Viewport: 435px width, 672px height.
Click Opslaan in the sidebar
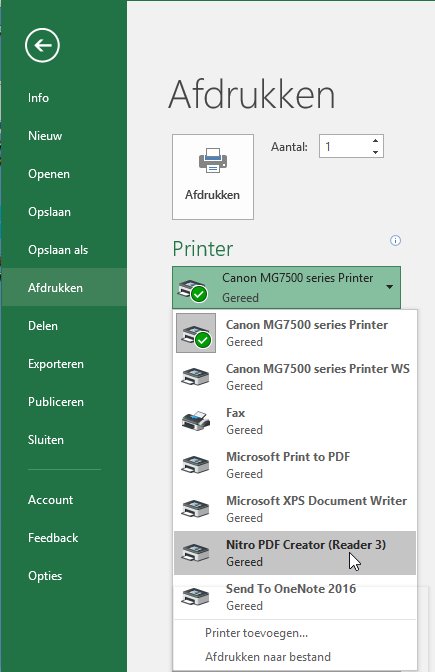coord(64,212)
